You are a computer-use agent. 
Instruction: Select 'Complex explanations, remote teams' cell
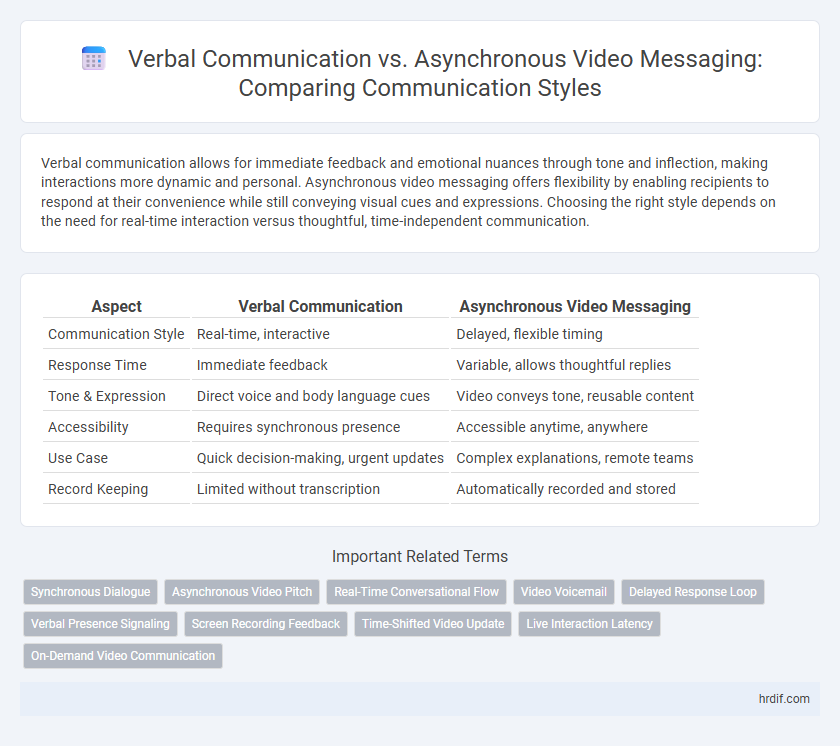[575, 458]
